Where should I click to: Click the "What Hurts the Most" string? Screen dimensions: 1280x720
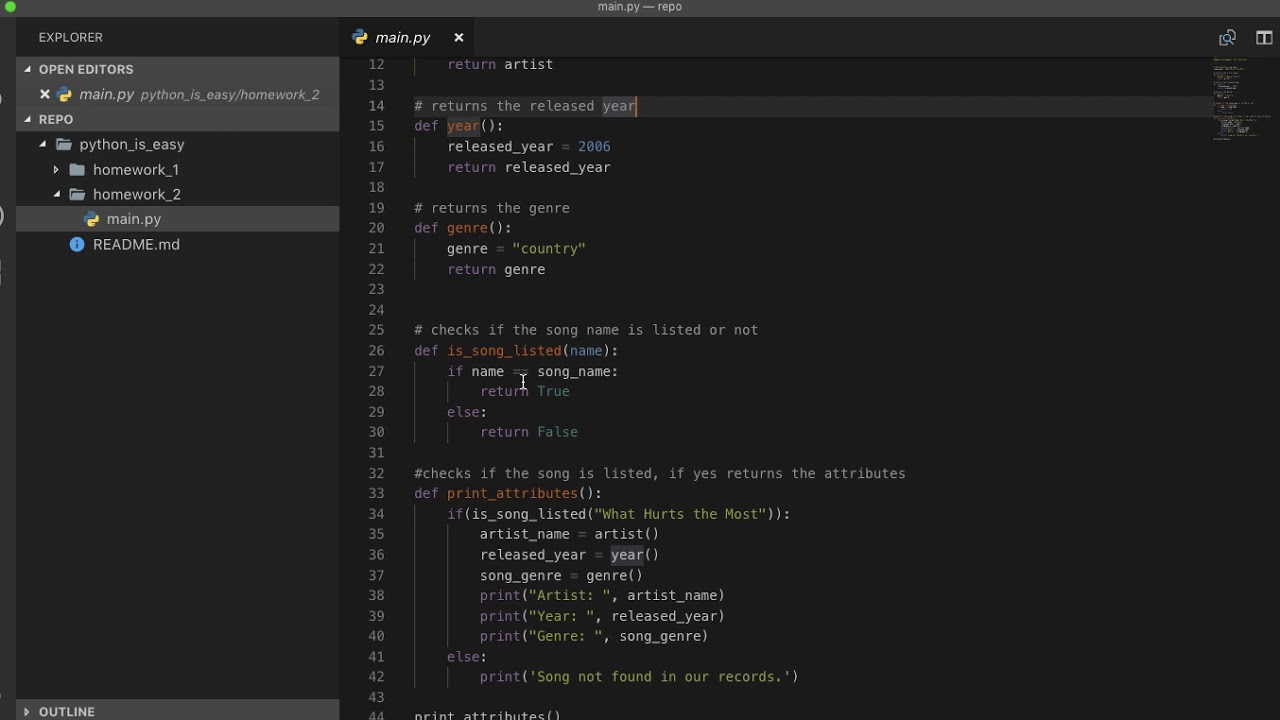(x=680, y=514)
